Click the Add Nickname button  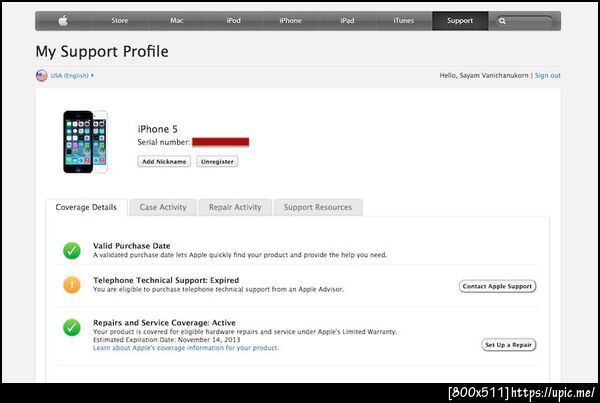point(164,162)
